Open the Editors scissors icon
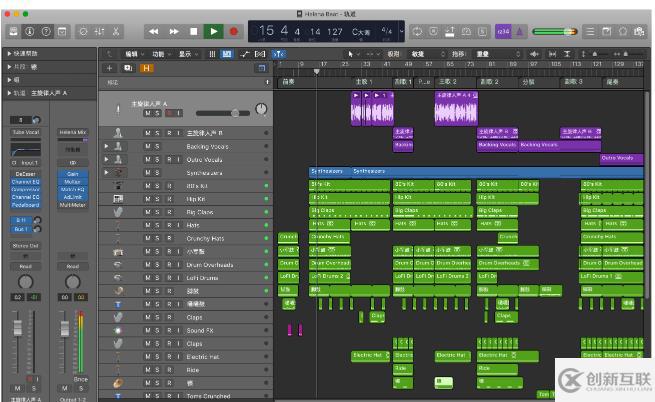Image resolution: width=655 pixels, height=402 pixels. pyautogui.click(x=116, y=32)
